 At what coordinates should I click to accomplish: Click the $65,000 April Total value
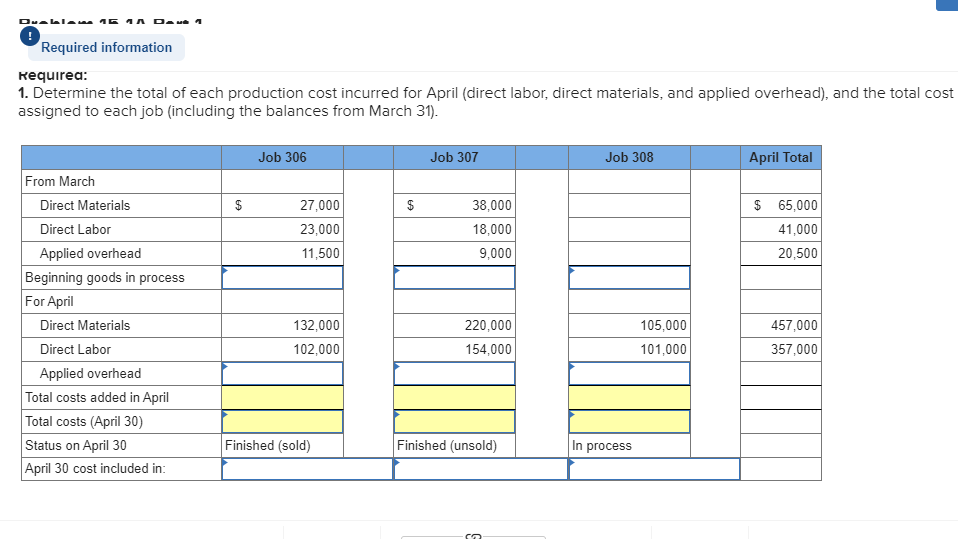[786, 205]
